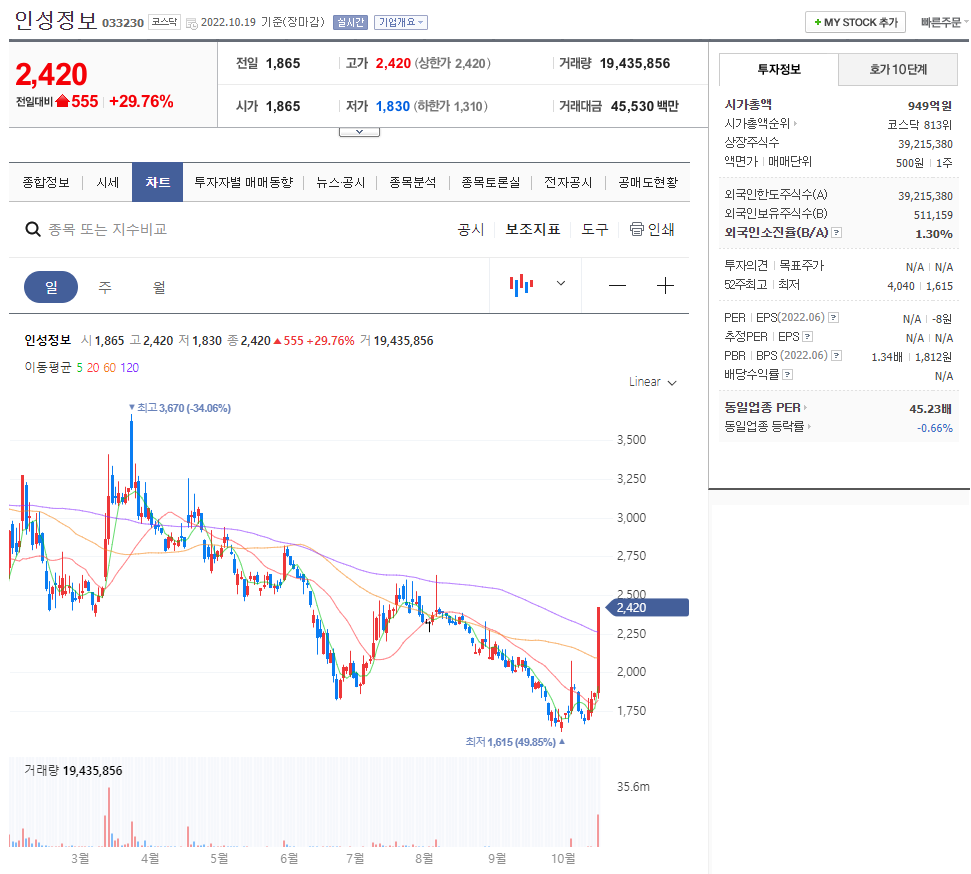Click the 코스닥 market badge
Screen dimensions: 971x874
point(164,22)
